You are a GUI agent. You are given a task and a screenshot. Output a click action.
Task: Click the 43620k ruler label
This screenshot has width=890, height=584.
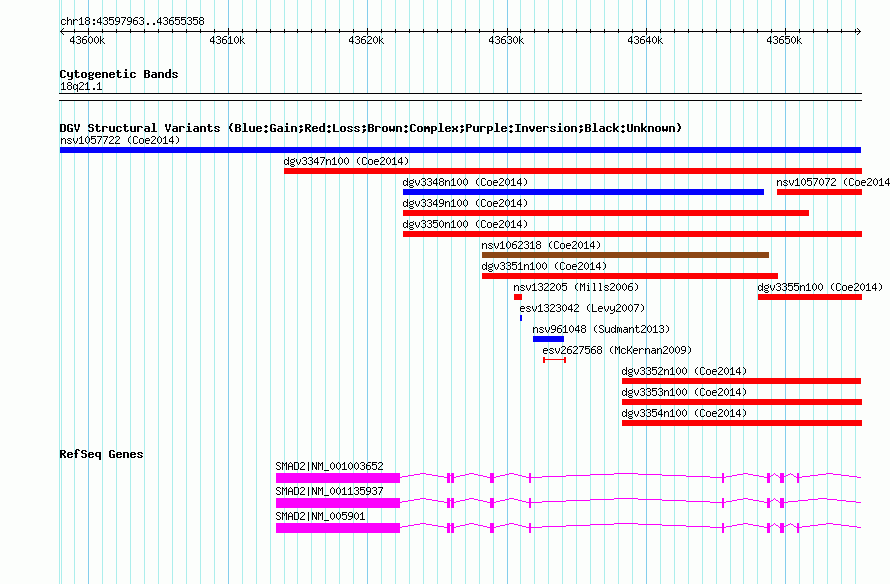coord(366,40)
